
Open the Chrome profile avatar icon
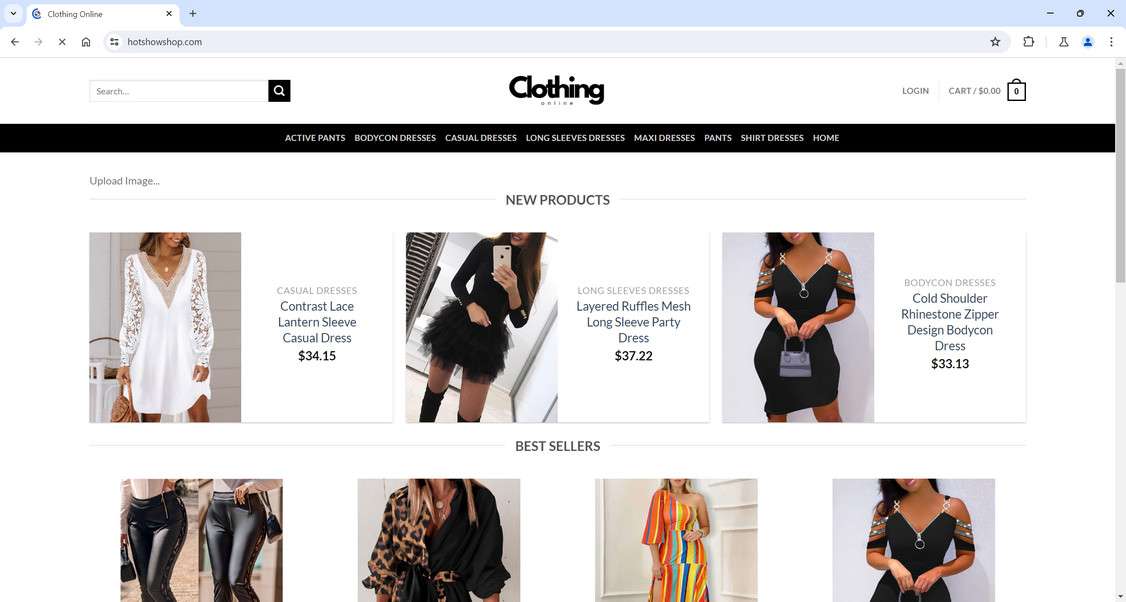[1088, 42]
